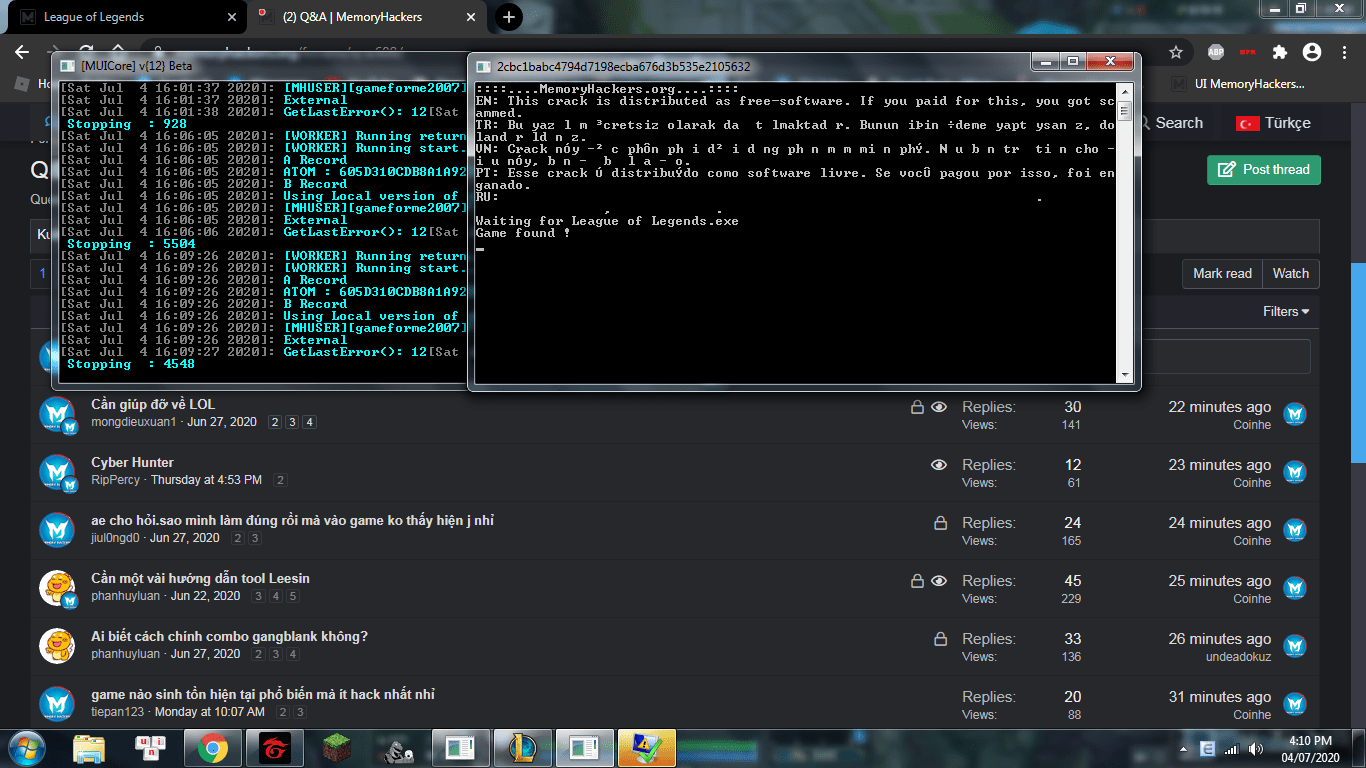Open the keyboard tool icon in the taskbar

[x=151, y=748]
